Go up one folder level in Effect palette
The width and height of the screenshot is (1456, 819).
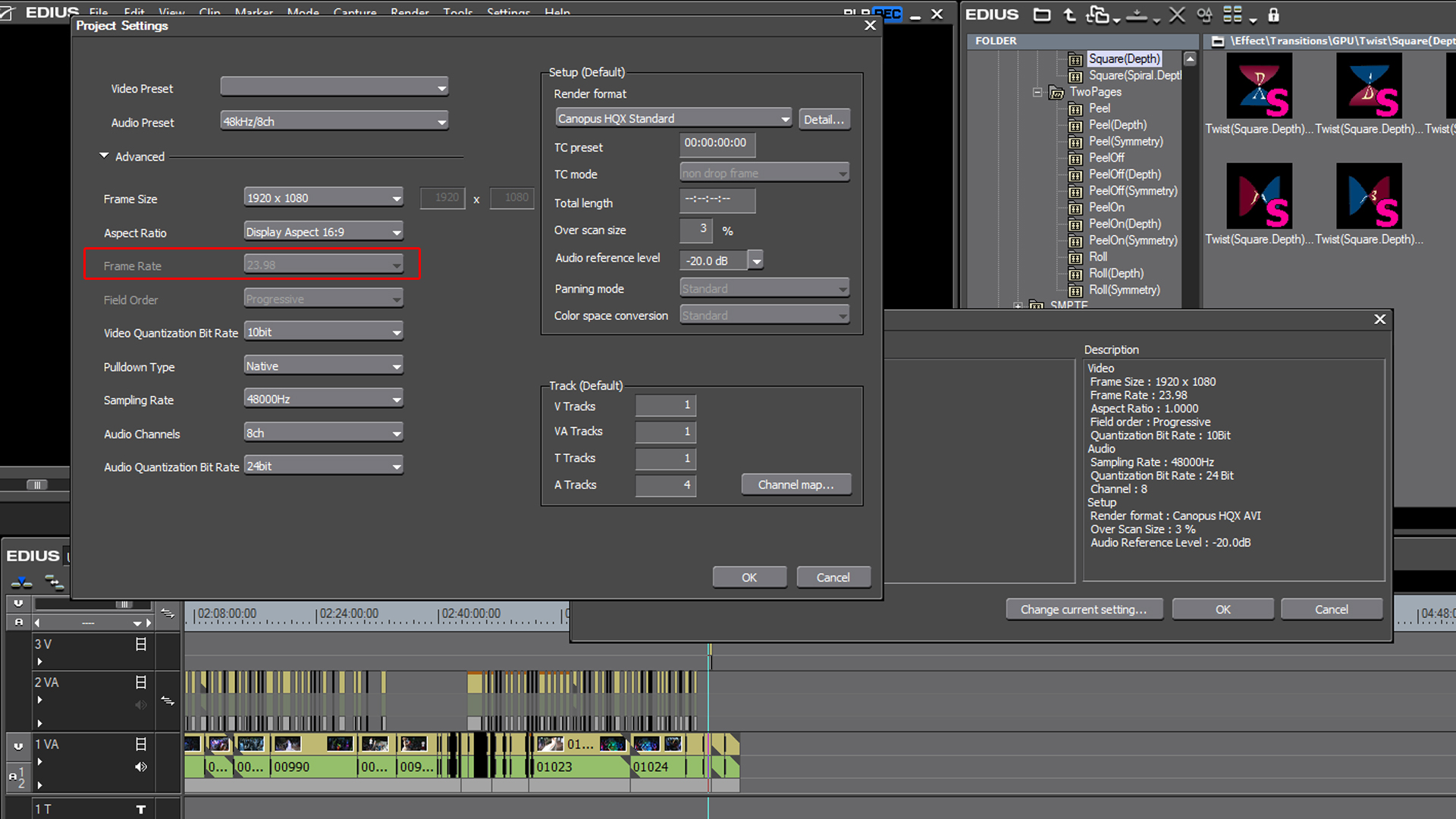point(1069,14)
